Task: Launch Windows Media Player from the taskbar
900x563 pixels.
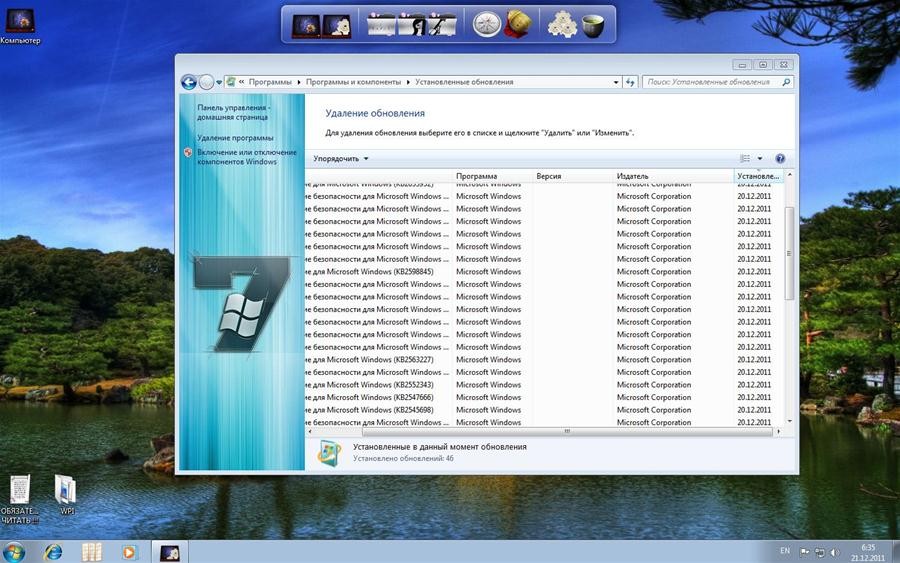Action: point(130,552)
